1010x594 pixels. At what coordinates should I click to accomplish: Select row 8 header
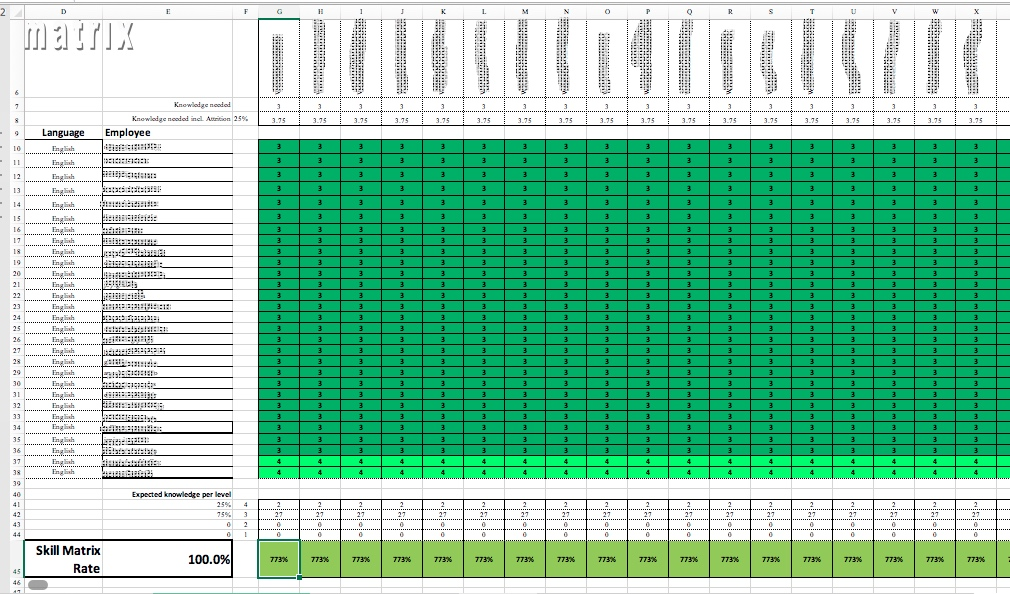click(x=17, y=120)
